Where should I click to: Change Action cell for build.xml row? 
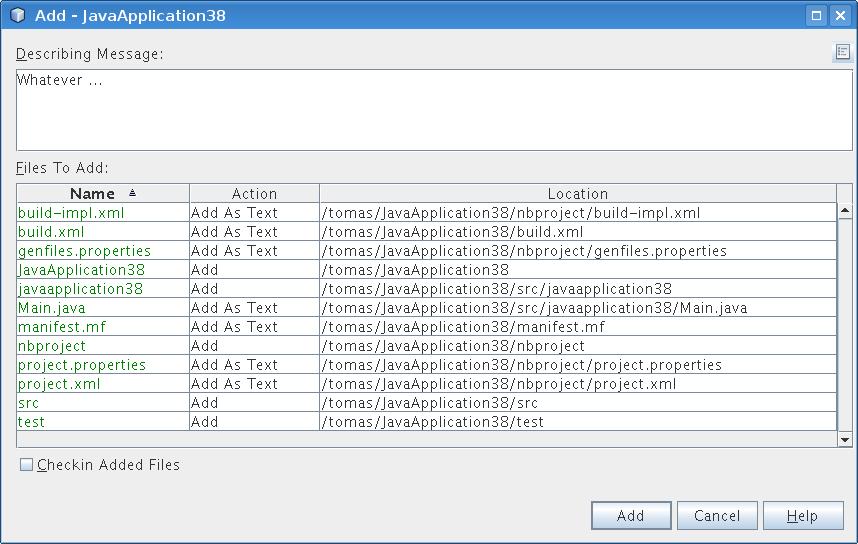[x=254, y=232]
